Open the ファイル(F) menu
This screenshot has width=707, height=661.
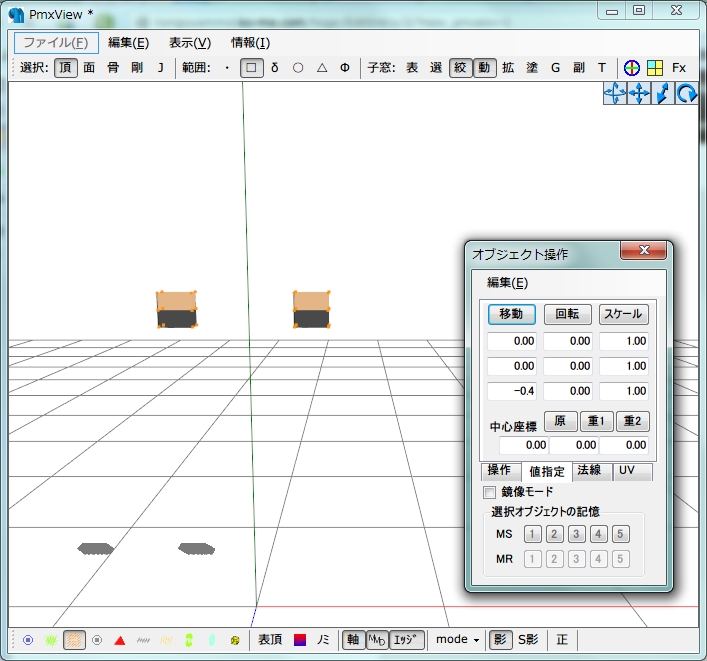pos(56,42)
